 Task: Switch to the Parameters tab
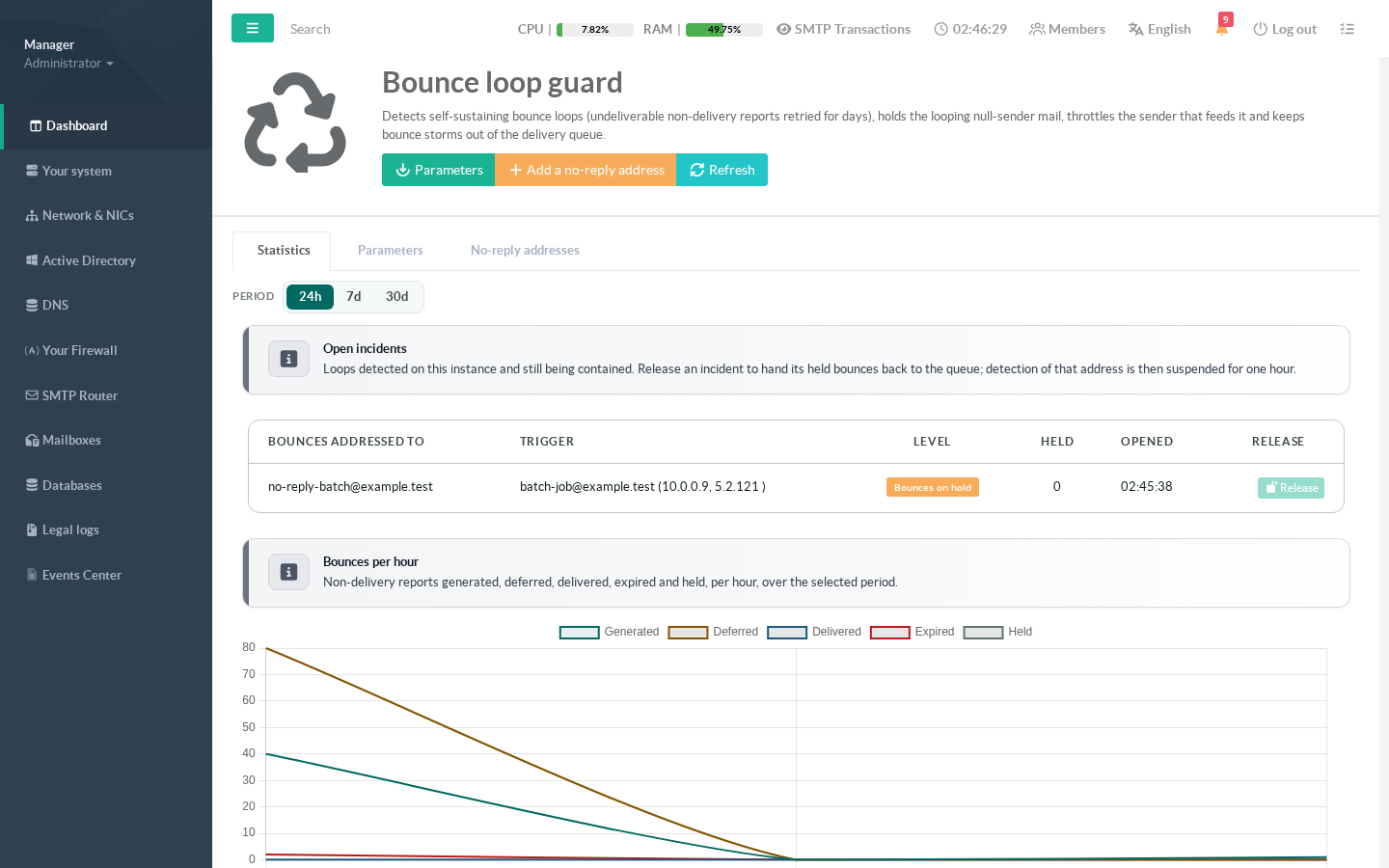click(x=391, y=251)
